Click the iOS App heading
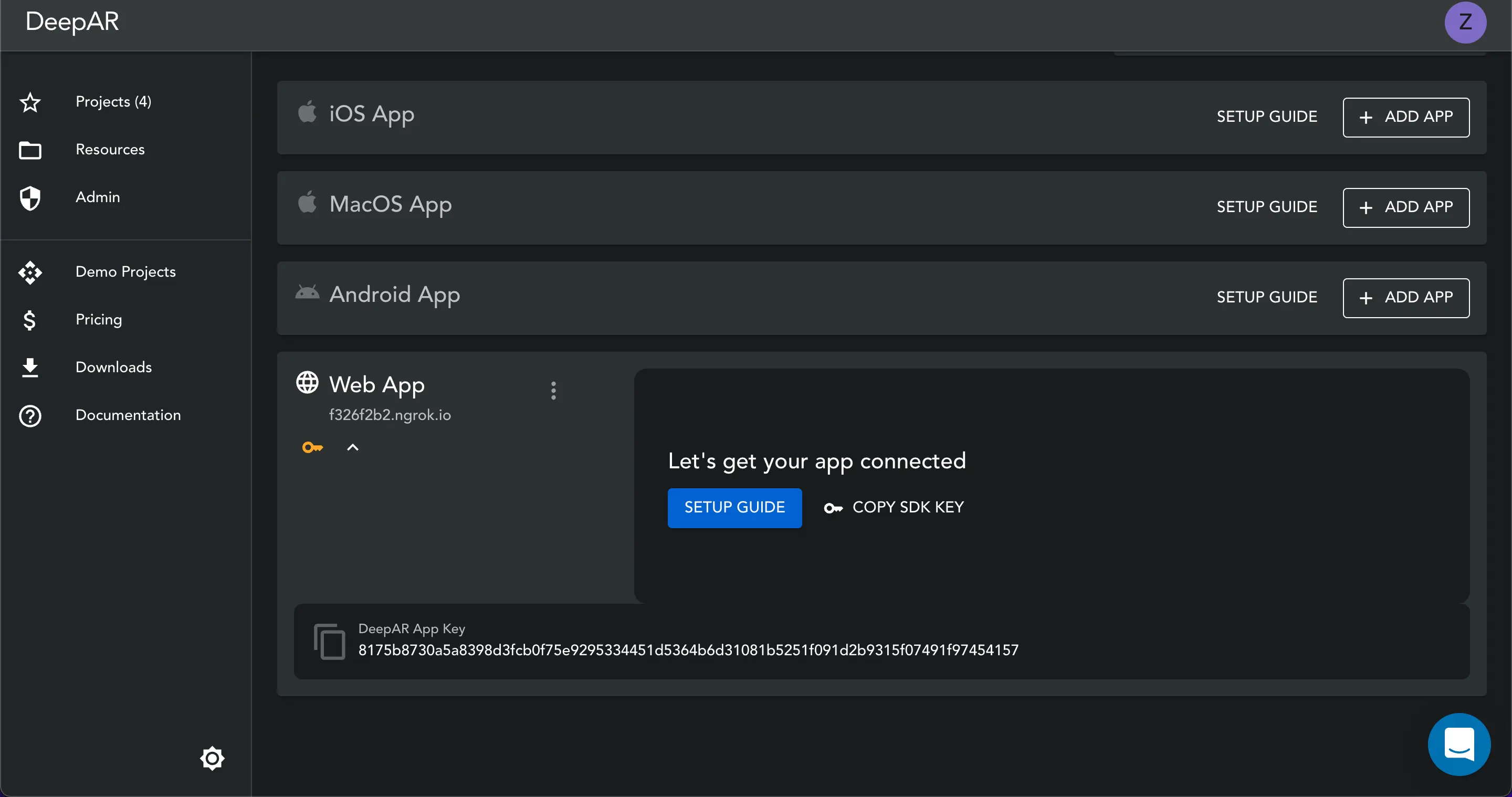 click(372, 114)
